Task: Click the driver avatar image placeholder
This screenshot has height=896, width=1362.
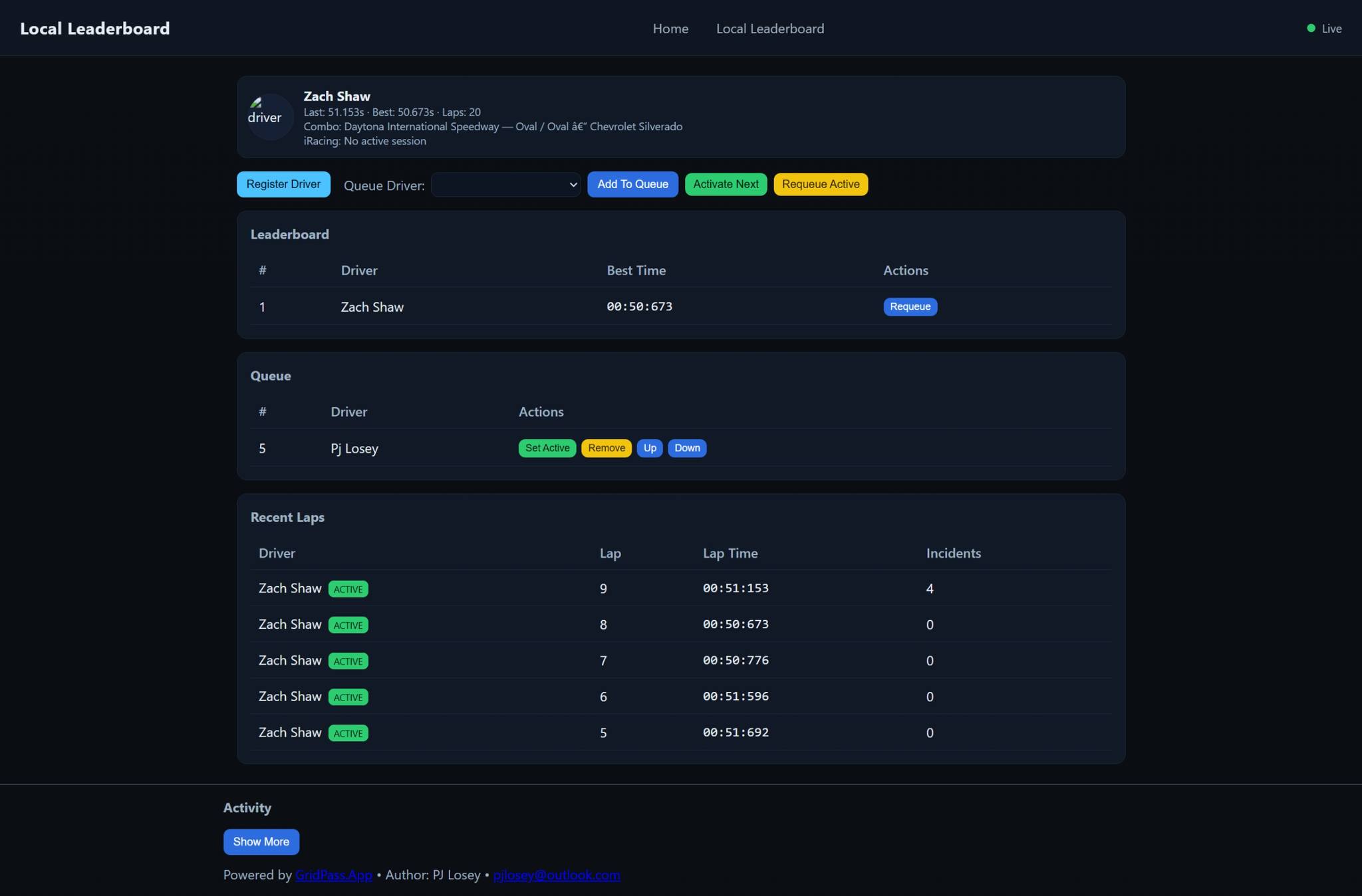Action: pos(270,117)
